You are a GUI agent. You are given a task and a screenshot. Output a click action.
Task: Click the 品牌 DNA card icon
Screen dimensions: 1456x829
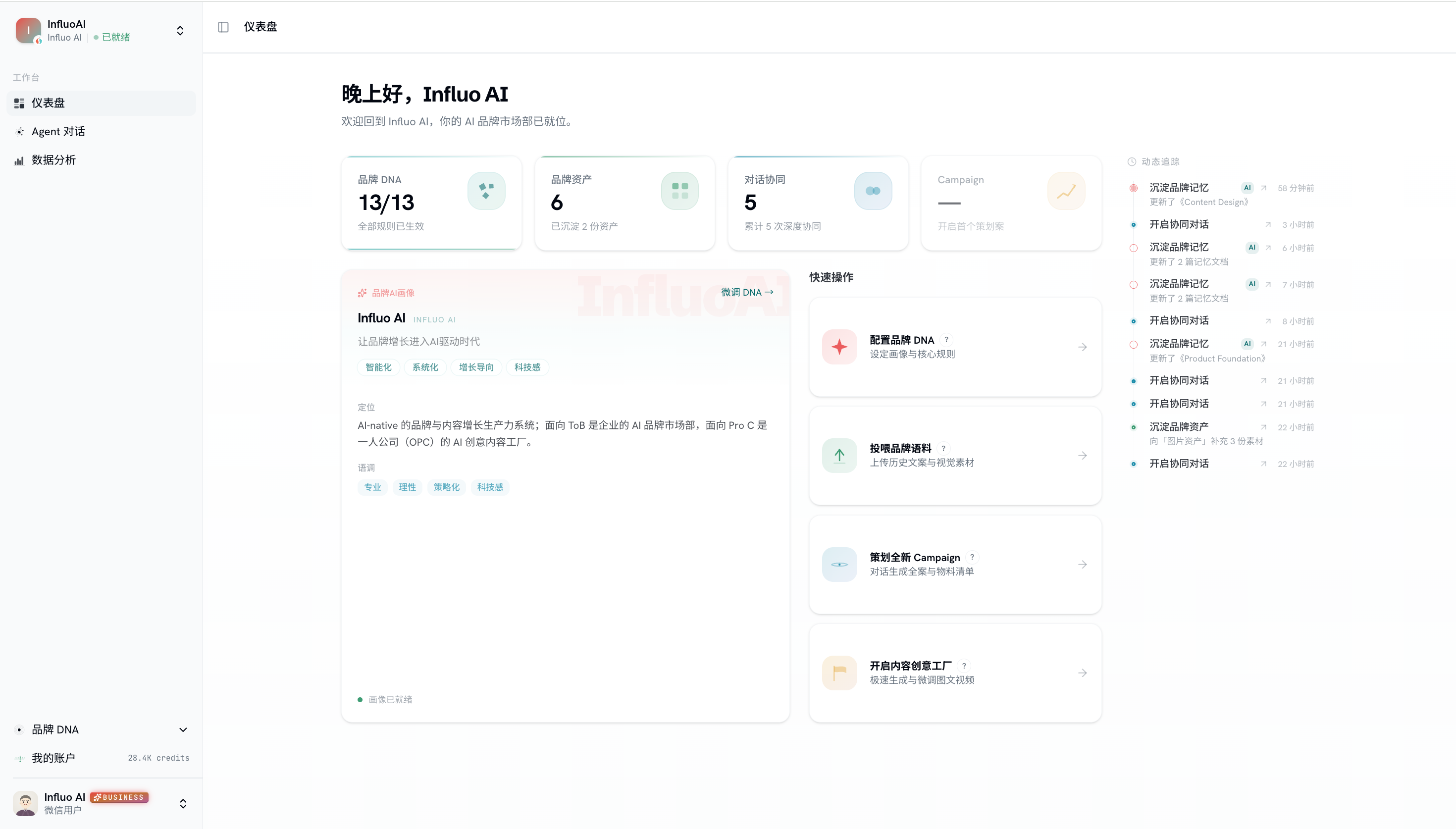click(x=486, y=191)
